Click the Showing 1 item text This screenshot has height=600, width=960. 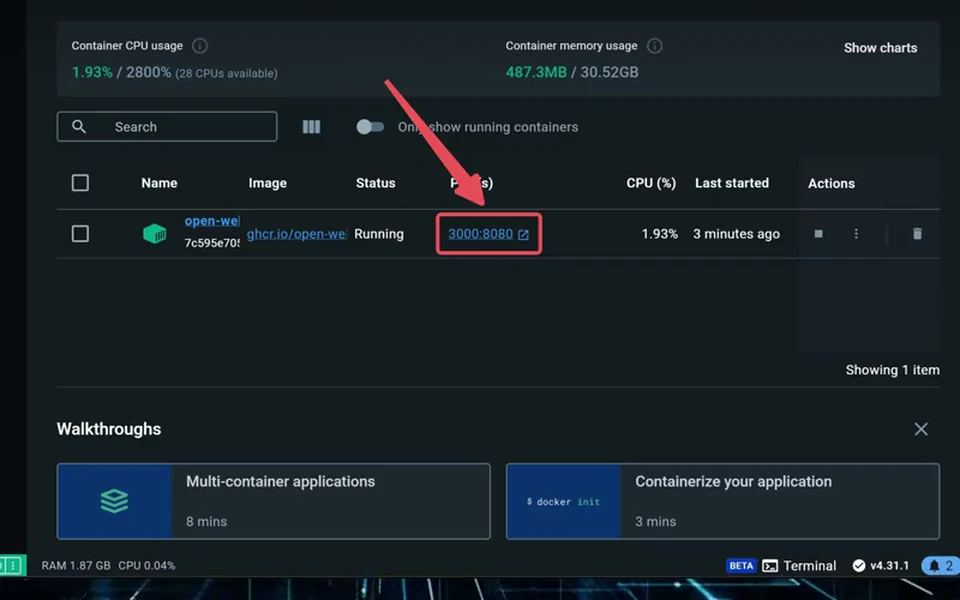[893, 370]
